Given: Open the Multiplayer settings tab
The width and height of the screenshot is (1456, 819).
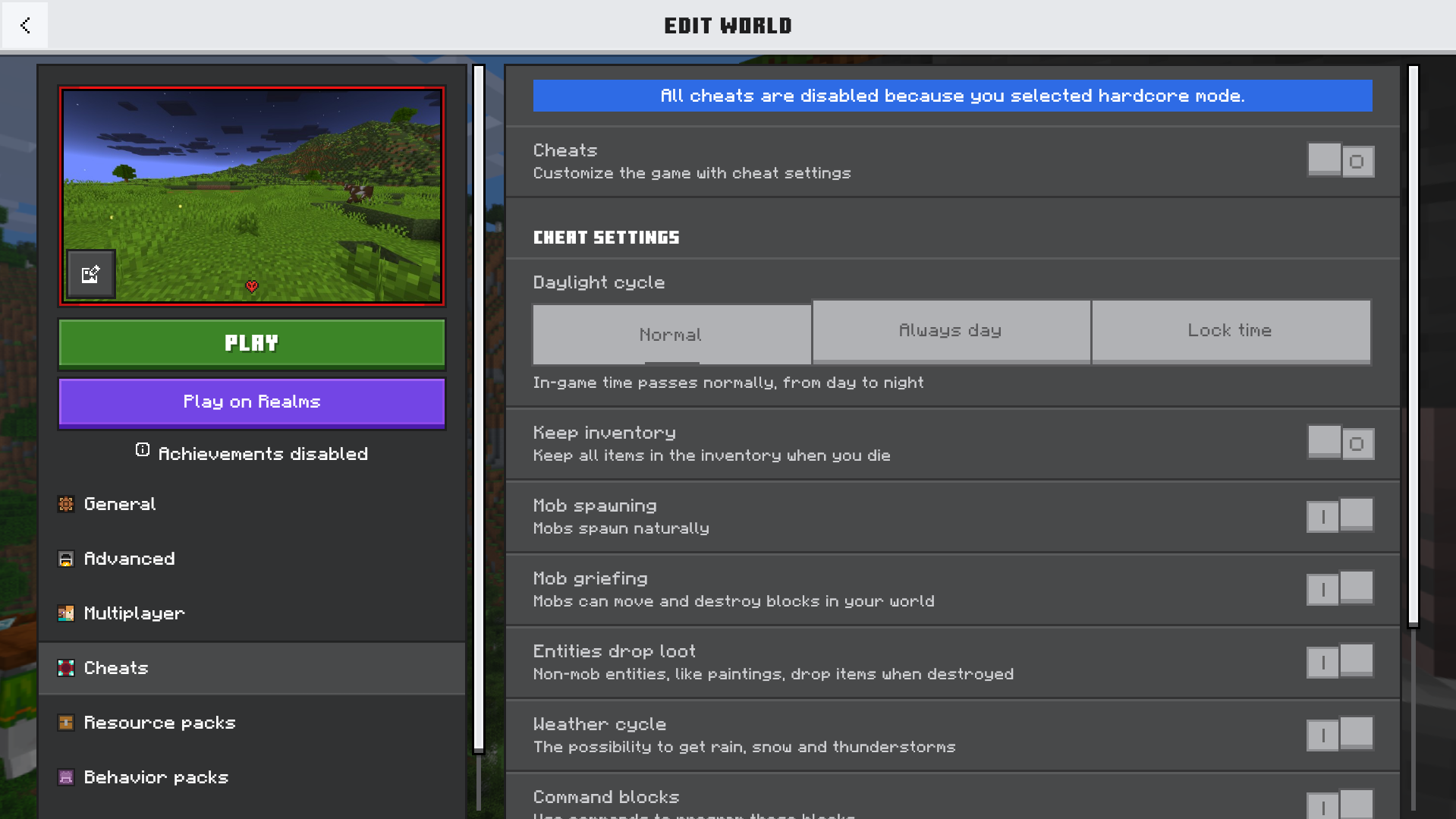Looking at the screenshot, I should [252, 613].
